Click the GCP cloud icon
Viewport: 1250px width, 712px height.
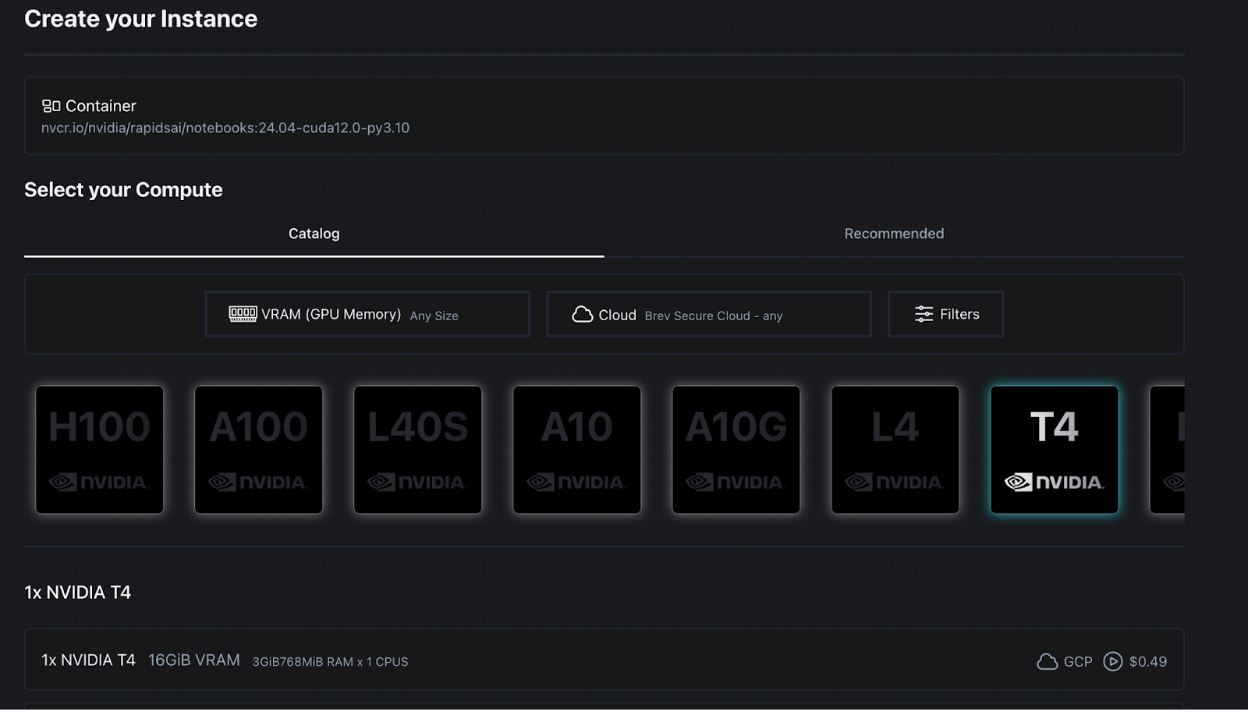coord(1047,662)
